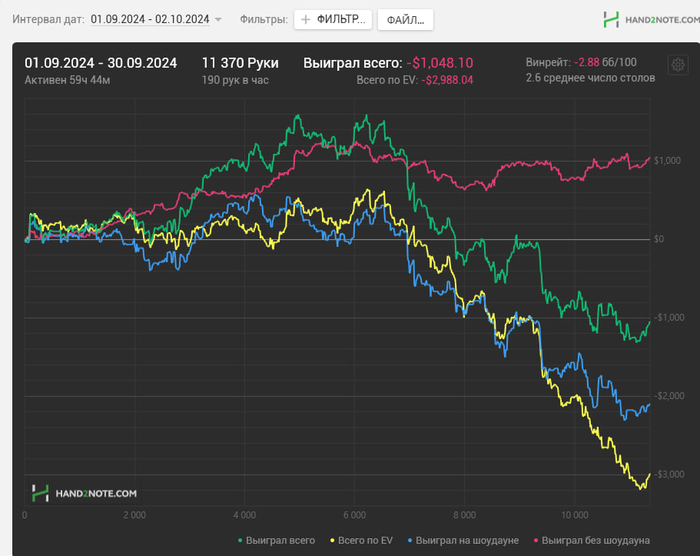Open the Фильтр menu

333,19
